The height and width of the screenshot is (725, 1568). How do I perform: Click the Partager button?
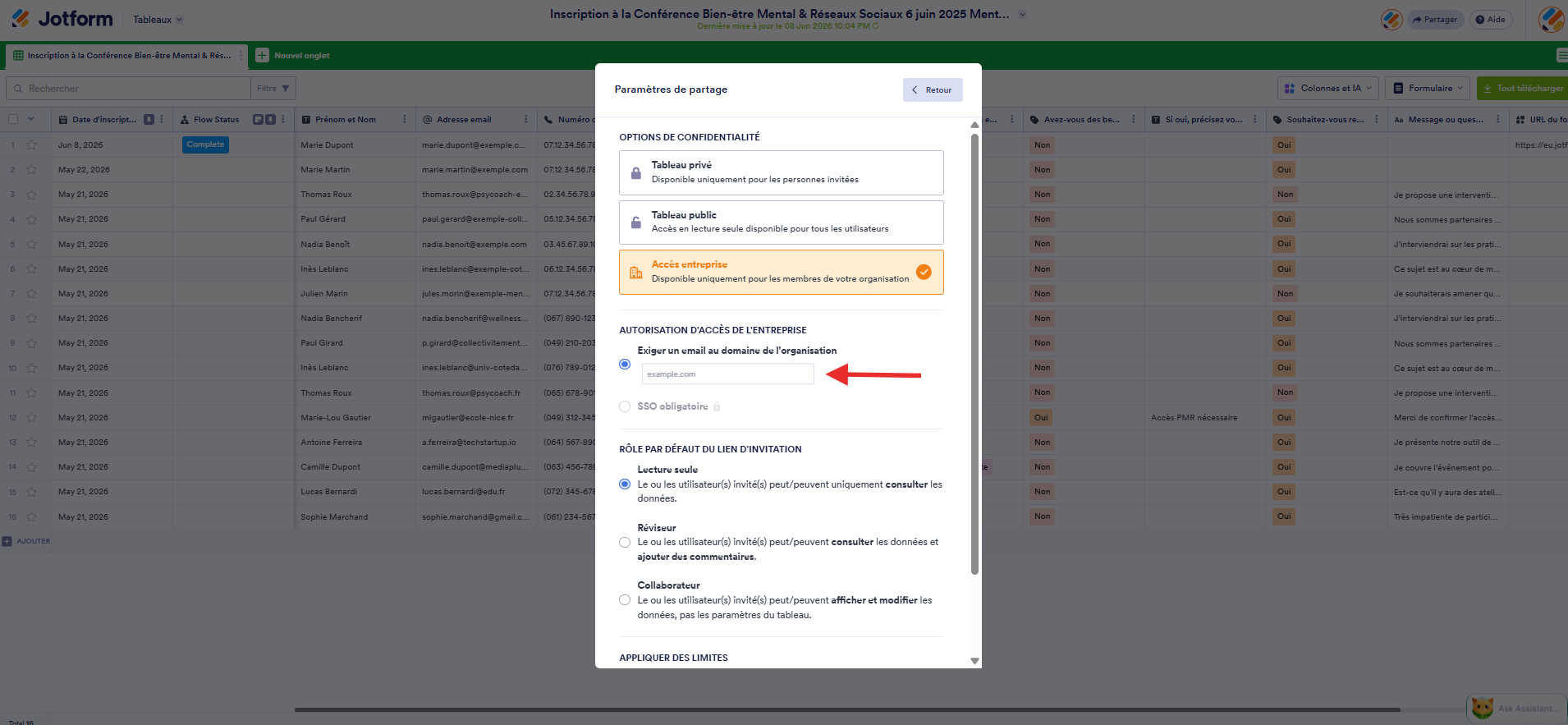tap(1435, 20)
